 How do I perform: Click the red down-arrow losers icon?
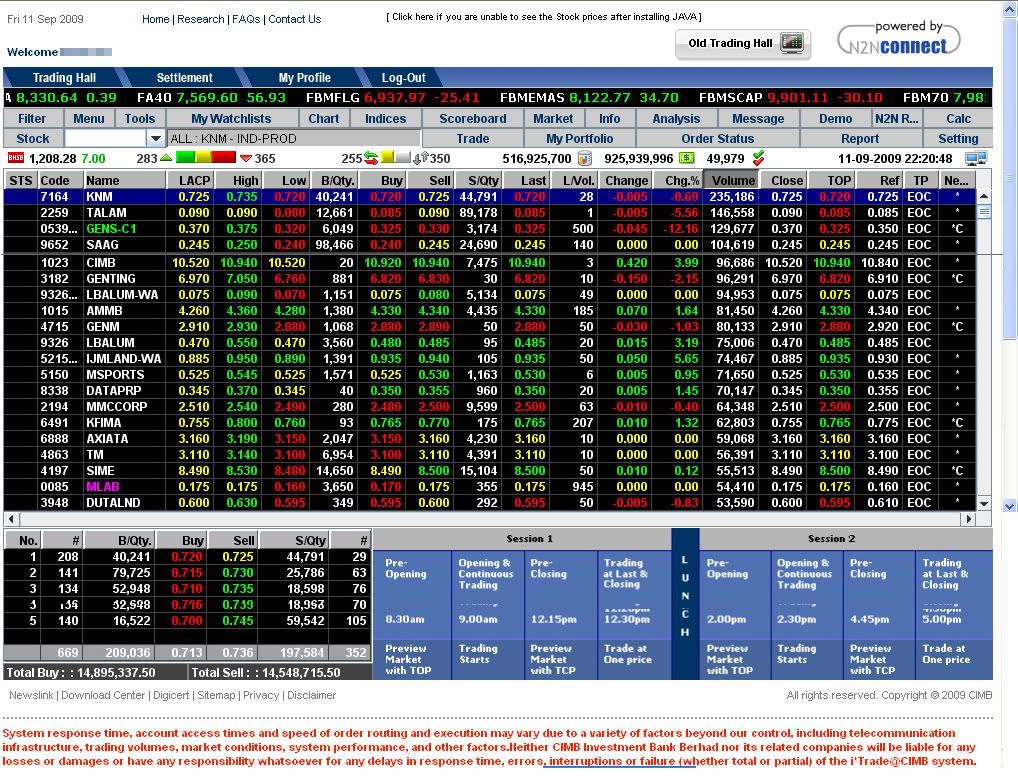[246, 158]
